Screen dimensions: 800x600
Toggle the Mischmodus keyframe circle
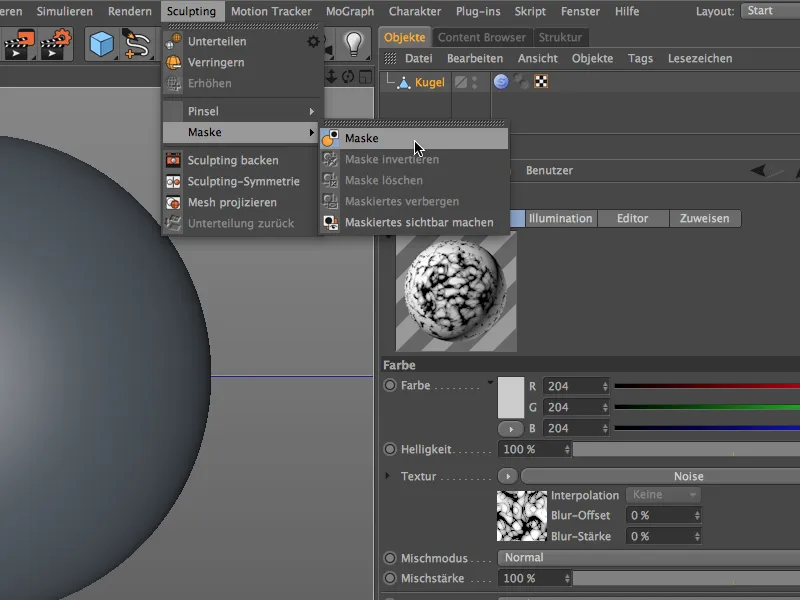[389, 557]
